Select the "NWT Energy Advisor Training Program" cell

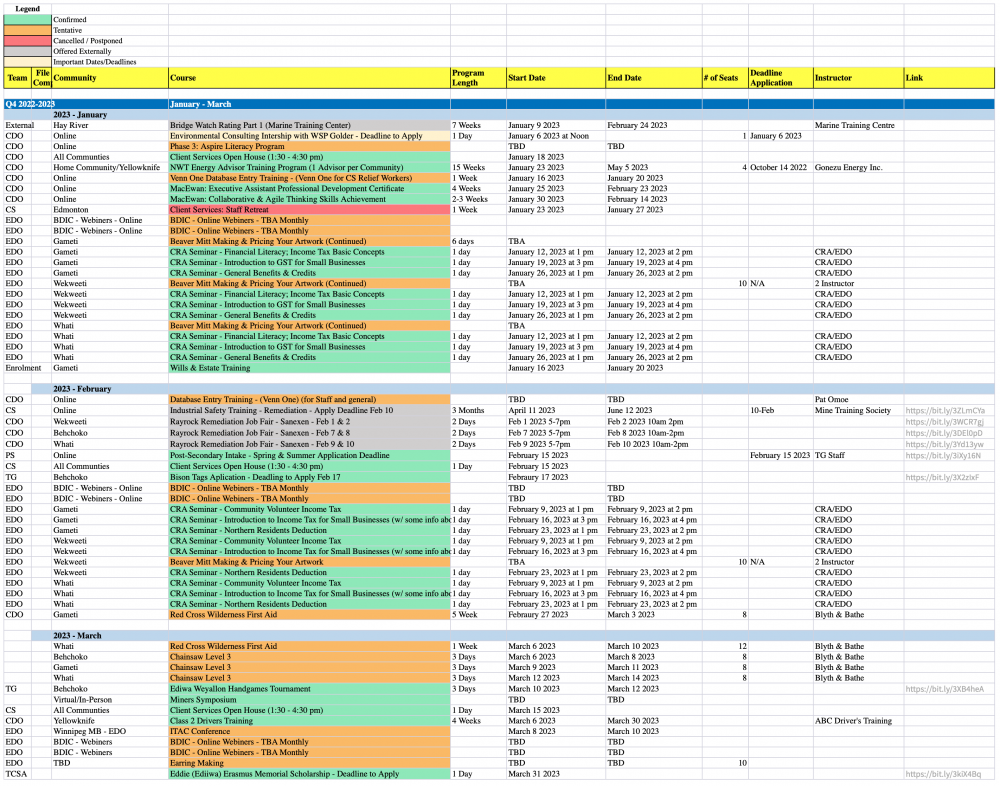pyautogui.click(x=309, y=168)
